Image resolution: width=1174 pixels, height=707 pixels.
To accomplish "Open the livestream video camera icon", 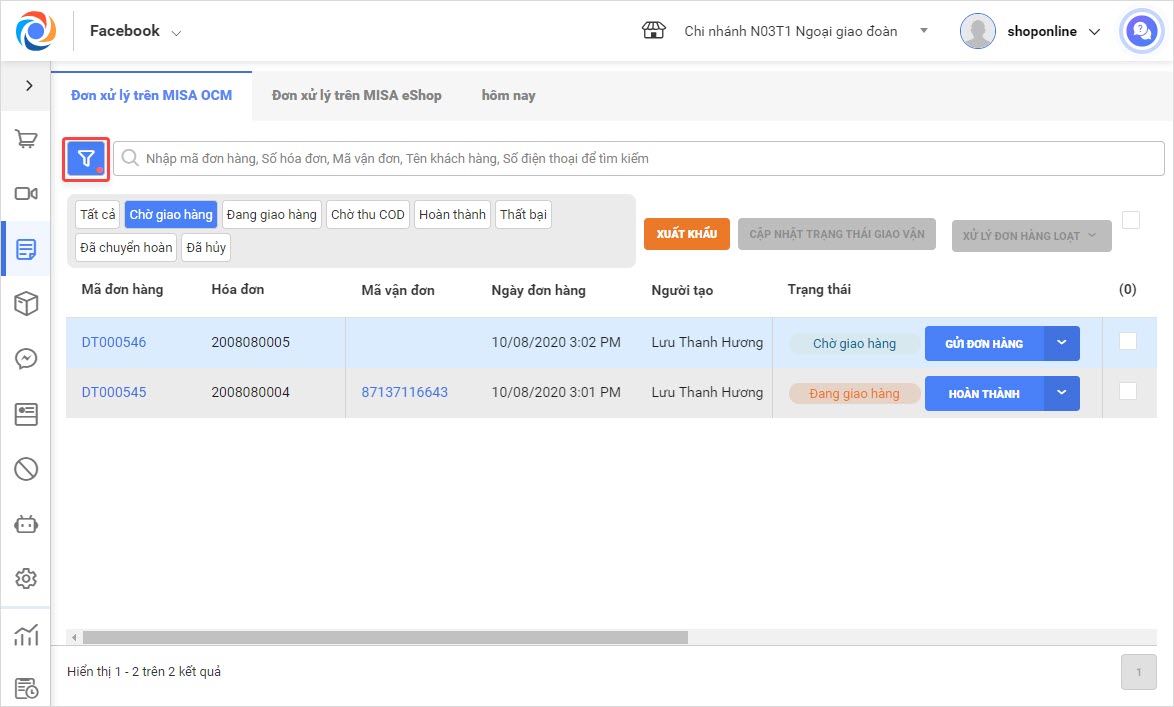I will [26, 194].
